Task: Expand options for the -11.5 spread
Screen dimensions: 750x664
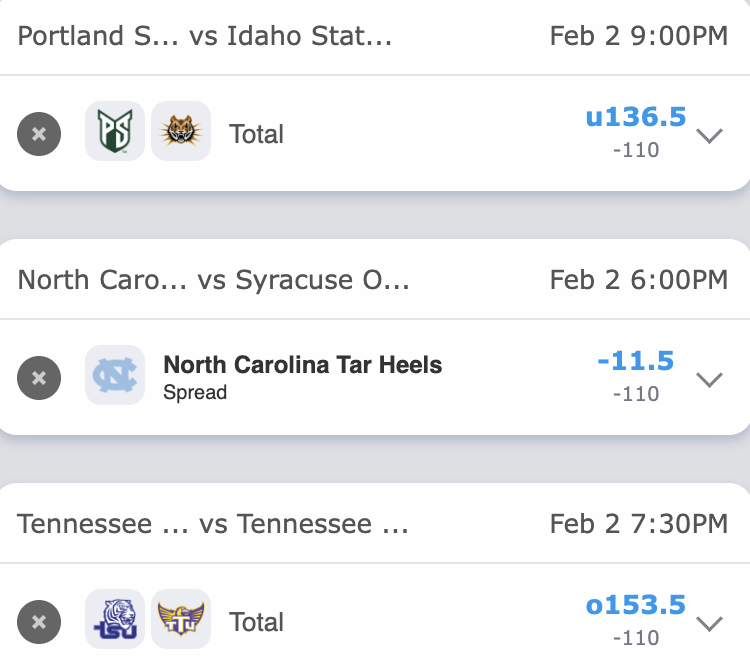Action: tap(709, 379)
